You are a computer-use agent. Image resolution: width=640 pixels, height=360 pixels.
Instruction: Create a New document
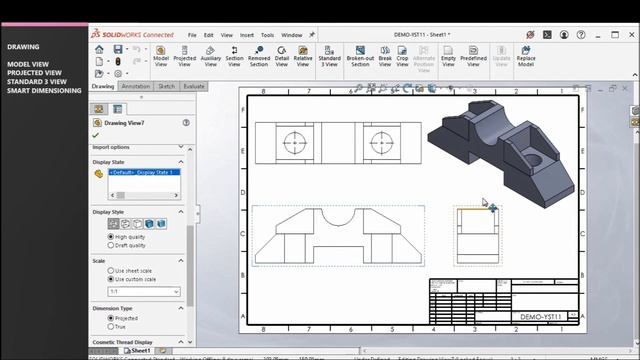click(99, 62)
